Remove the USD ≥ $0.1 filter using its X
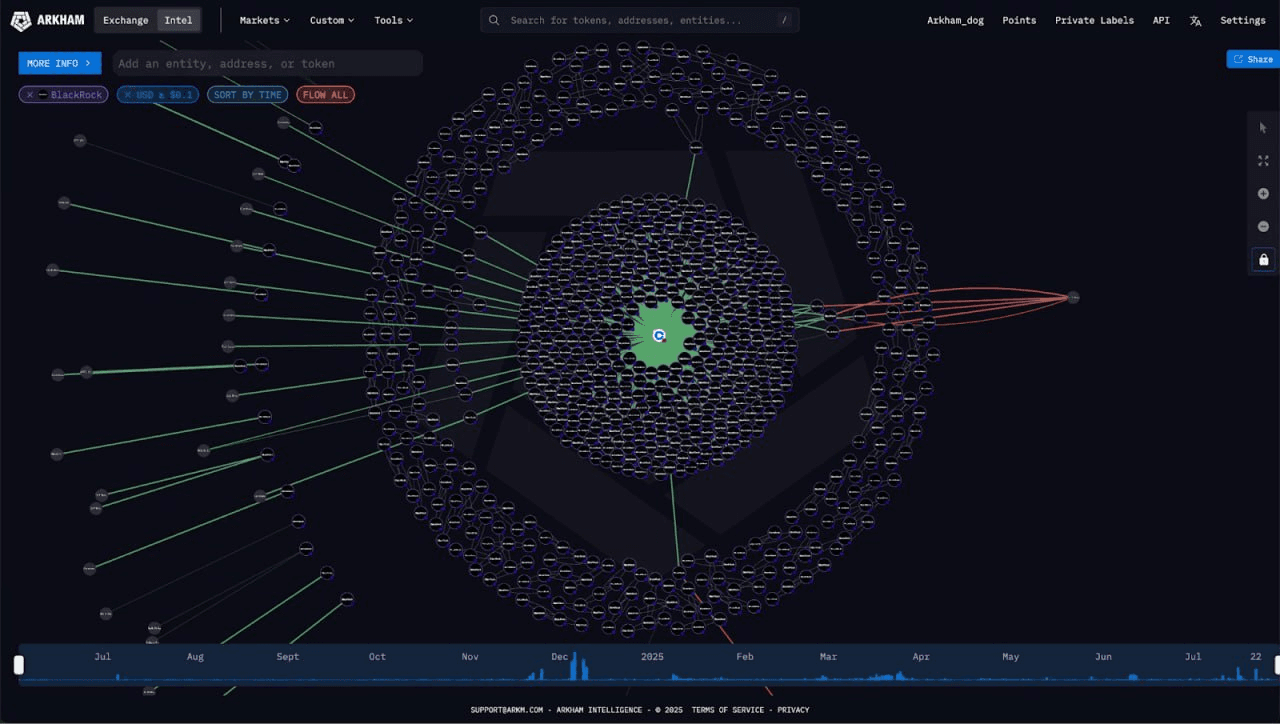The height and width of the screenshot is (724, 1280). 128,95
